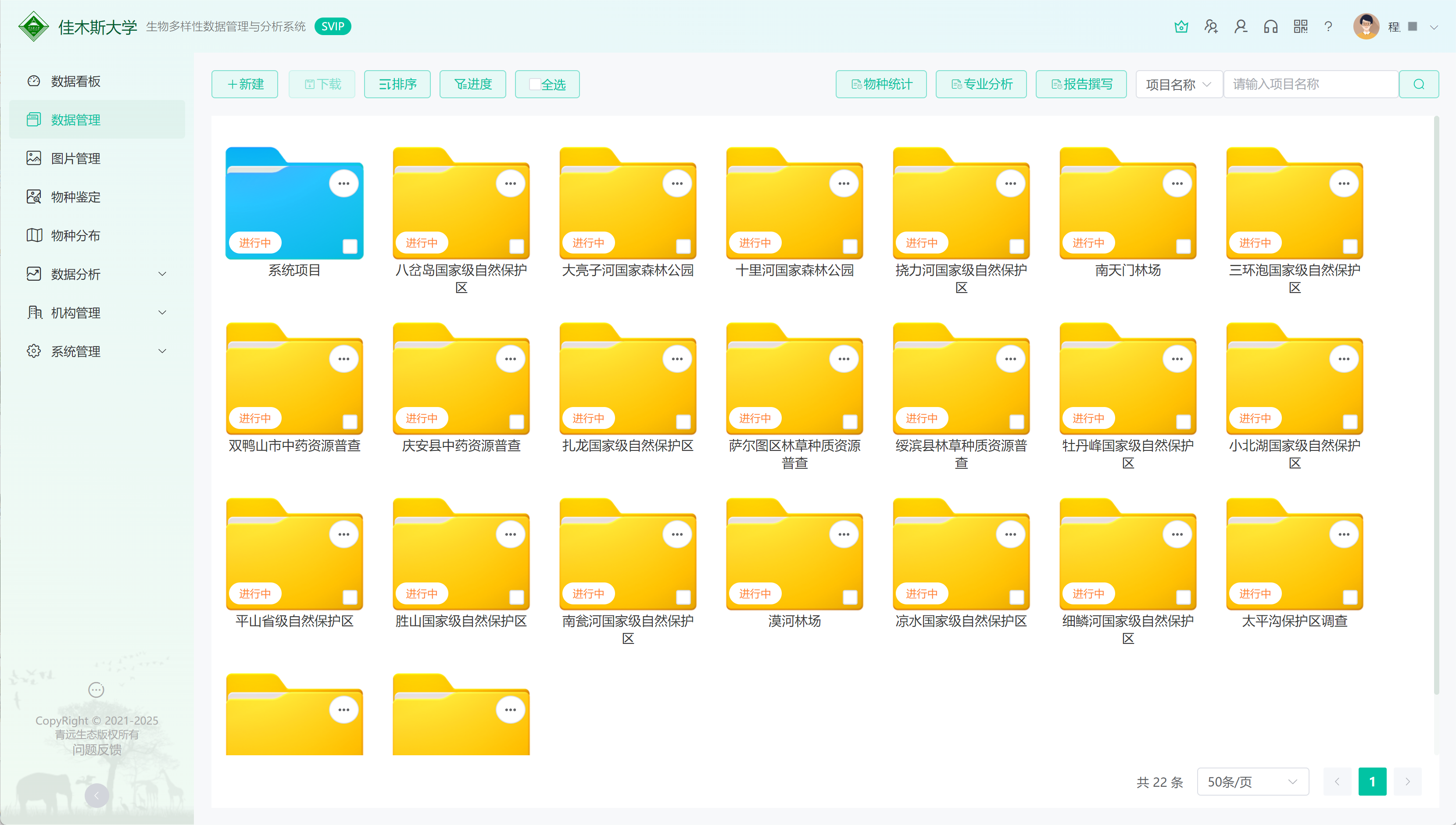Open the 牡丹峰国家级自然保护区 folder thumbnail
This screenshot has height=825, width=1456.
pos(1128,379)
